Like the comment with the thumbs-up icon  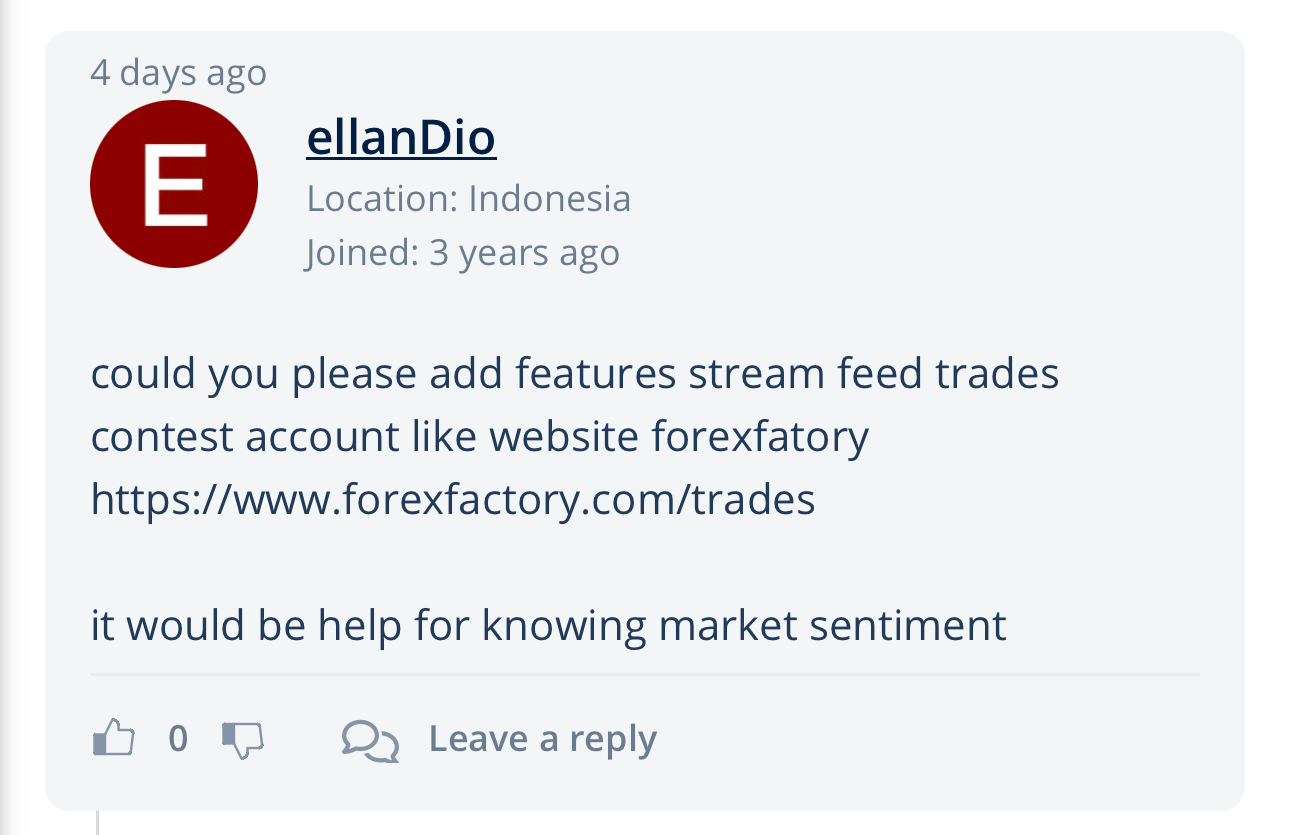(113, 738)
